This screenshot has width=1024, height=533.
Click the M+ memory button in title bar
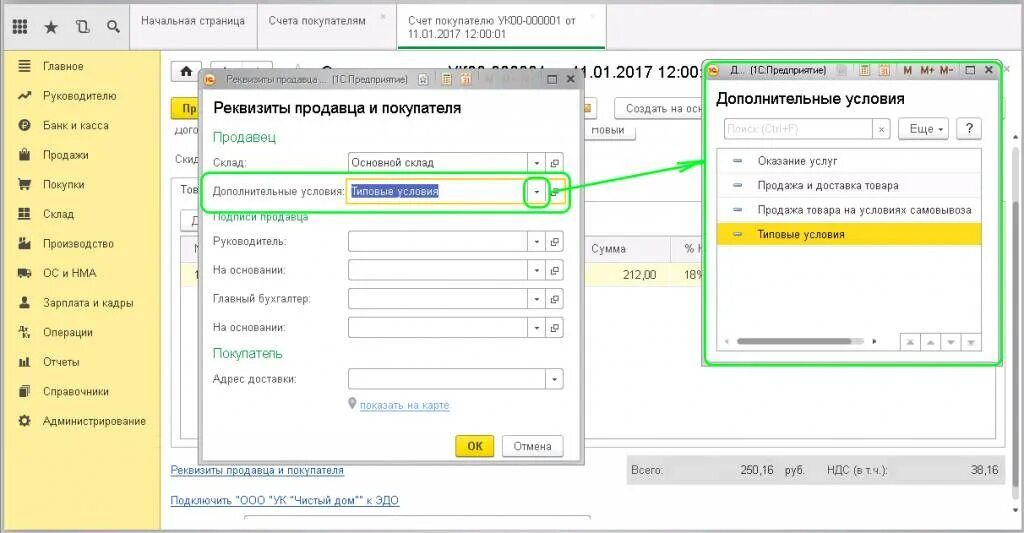click(927, 70)
